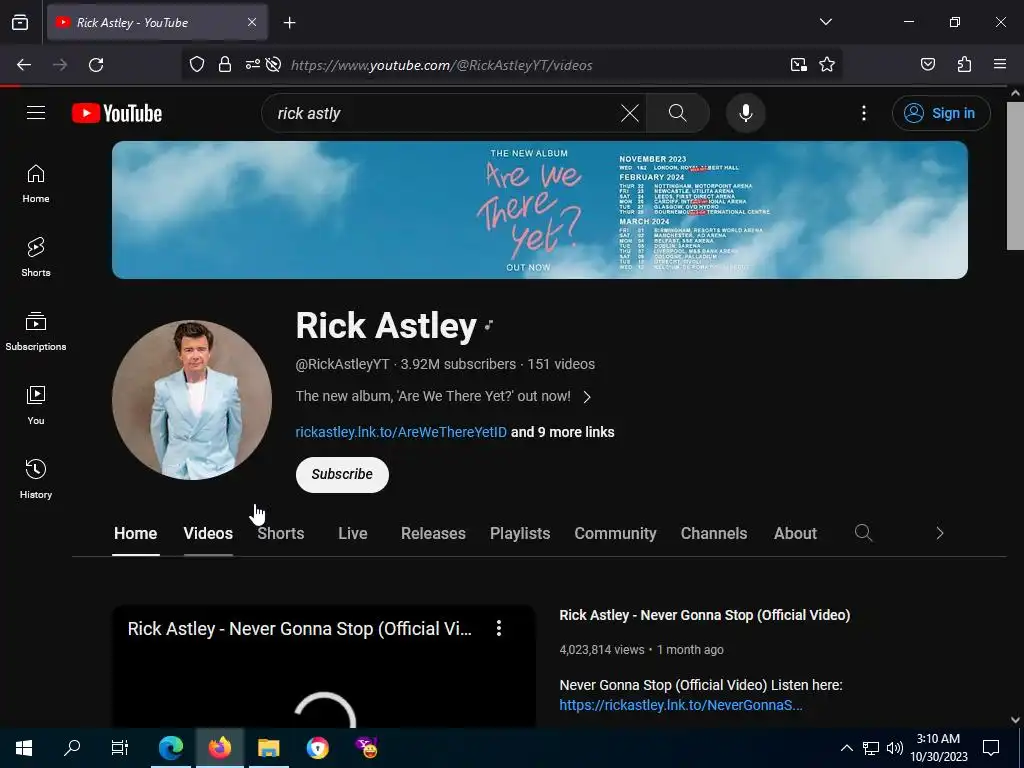
Task: Show hidden system tray icons
Action: (x=846, y=748)
